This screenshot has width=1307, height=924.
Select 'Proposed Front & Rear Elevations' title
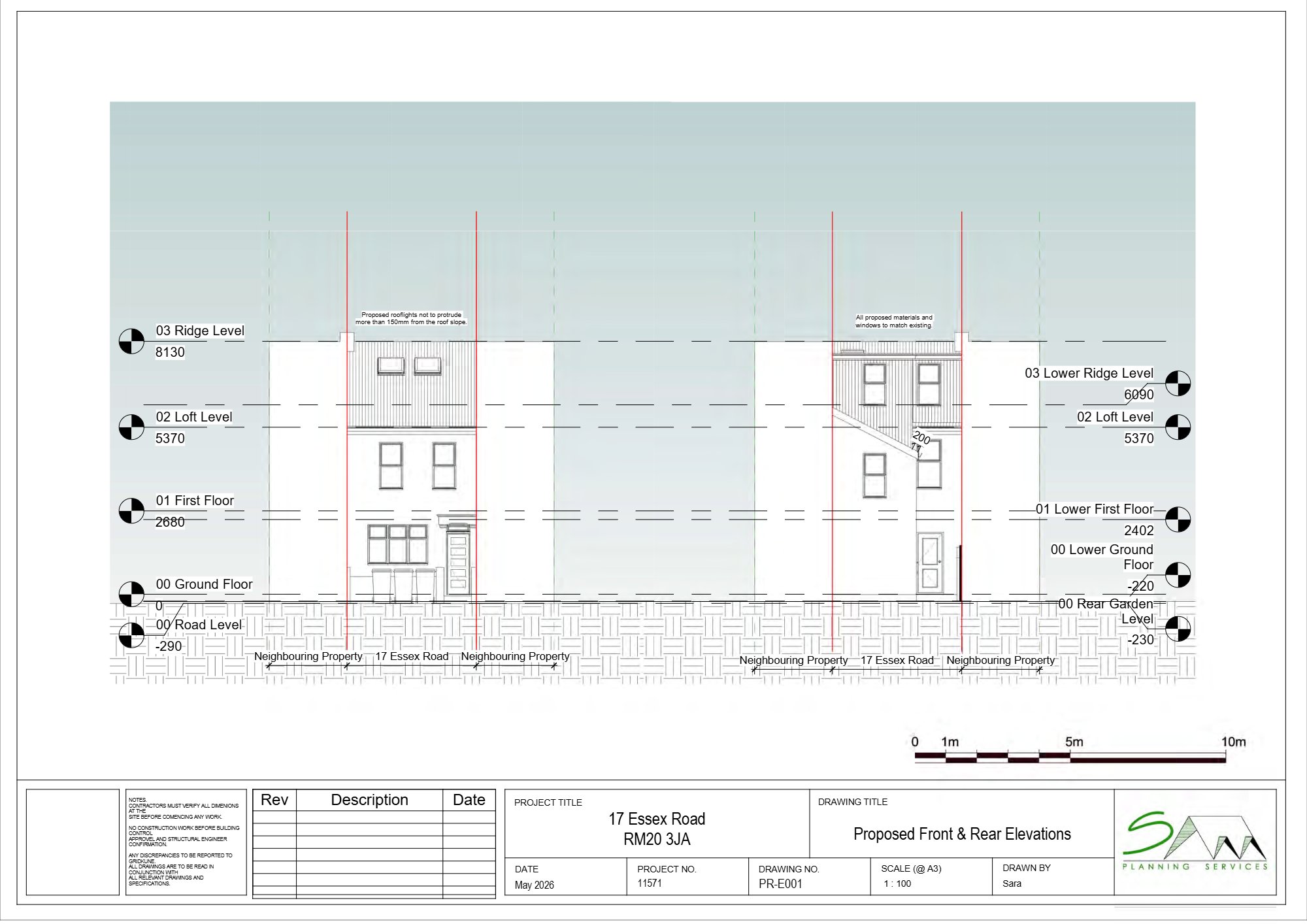click(962, 834)
